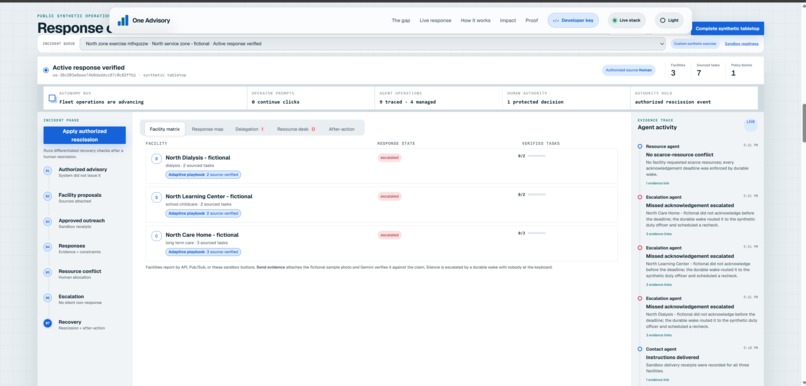The height and width of the screenshot is (386, 806).
Task: Click the fleet operations square icon
Action: pyautogui.click(x=52, y=98)
